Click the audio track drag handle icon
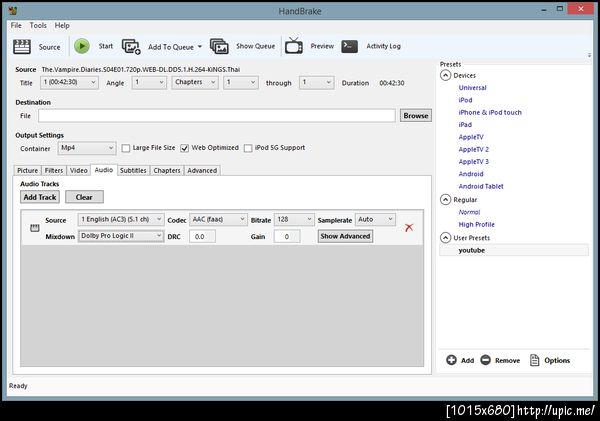600x421 pixels. pyautogui.click(x=34, y=228)
